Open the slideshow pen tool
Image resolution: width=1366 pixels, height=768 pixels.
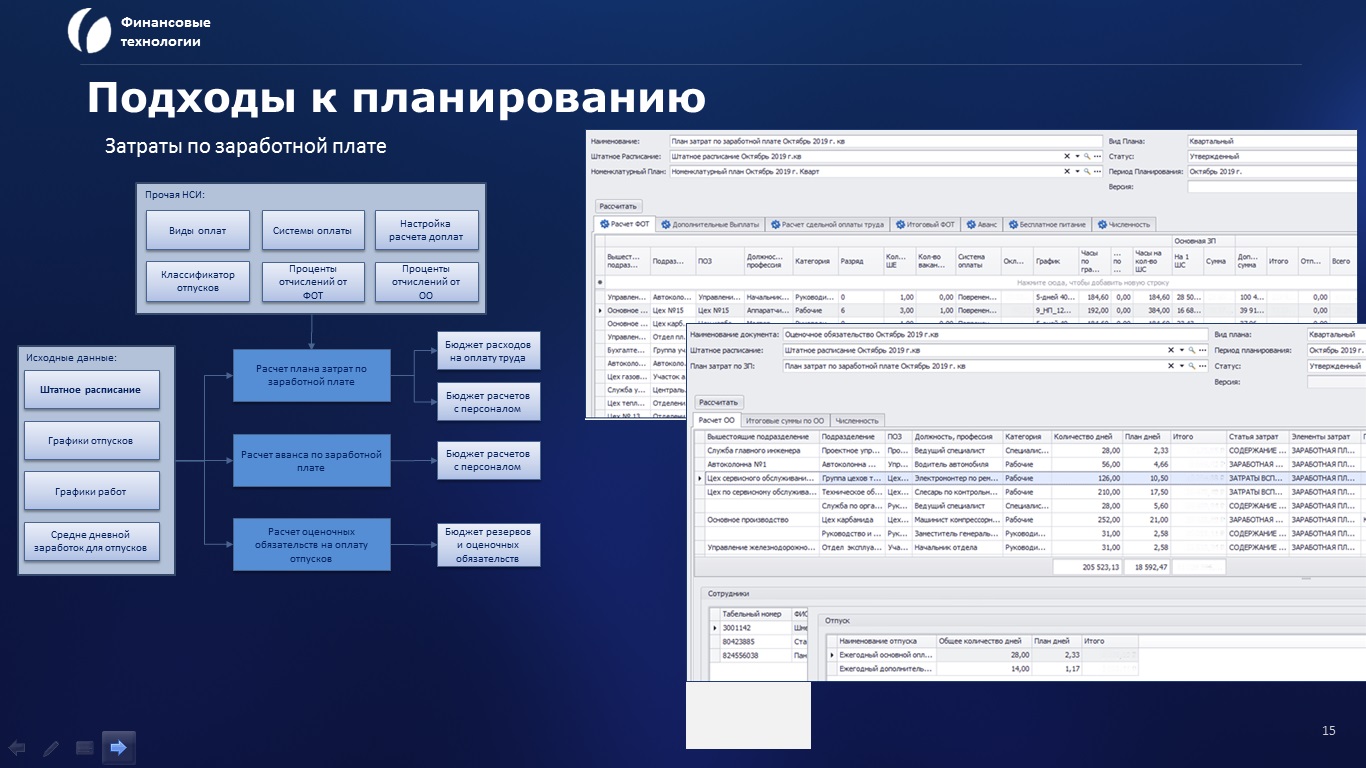(51, 747)
